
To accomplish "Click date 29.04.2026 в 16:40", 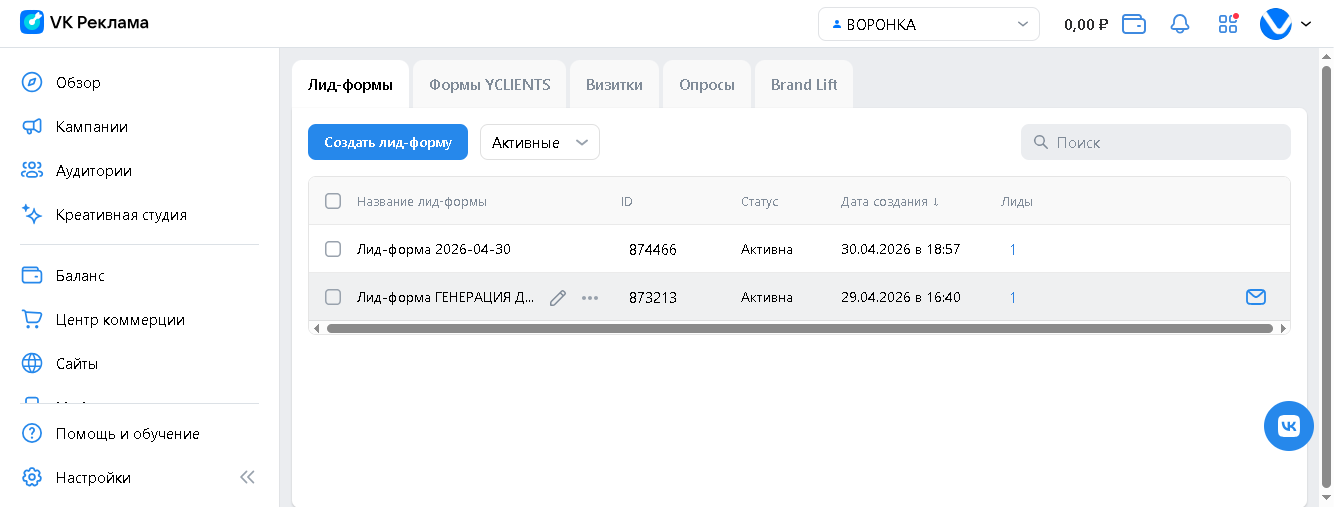I will tap(901, 297).
